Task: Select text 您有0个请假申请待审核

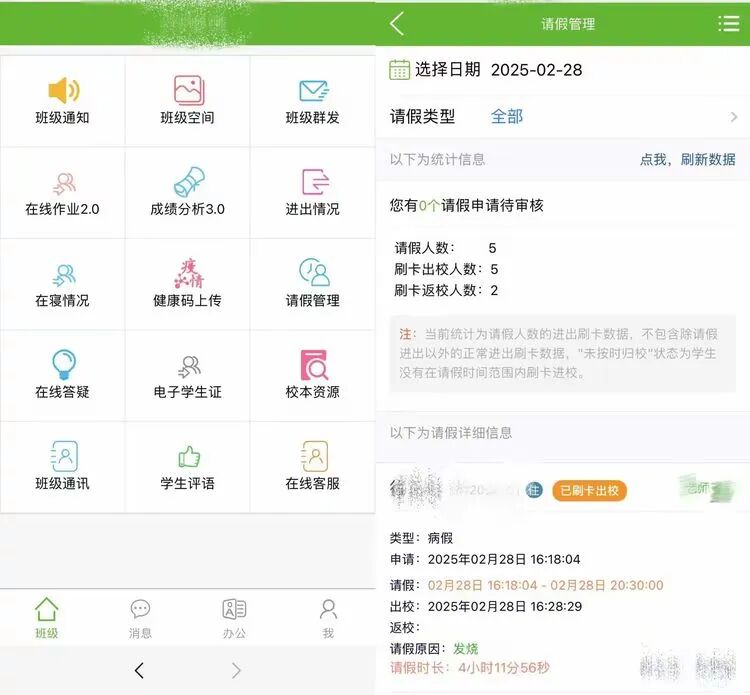Action: pyautogui.click(x=466, y=206)
